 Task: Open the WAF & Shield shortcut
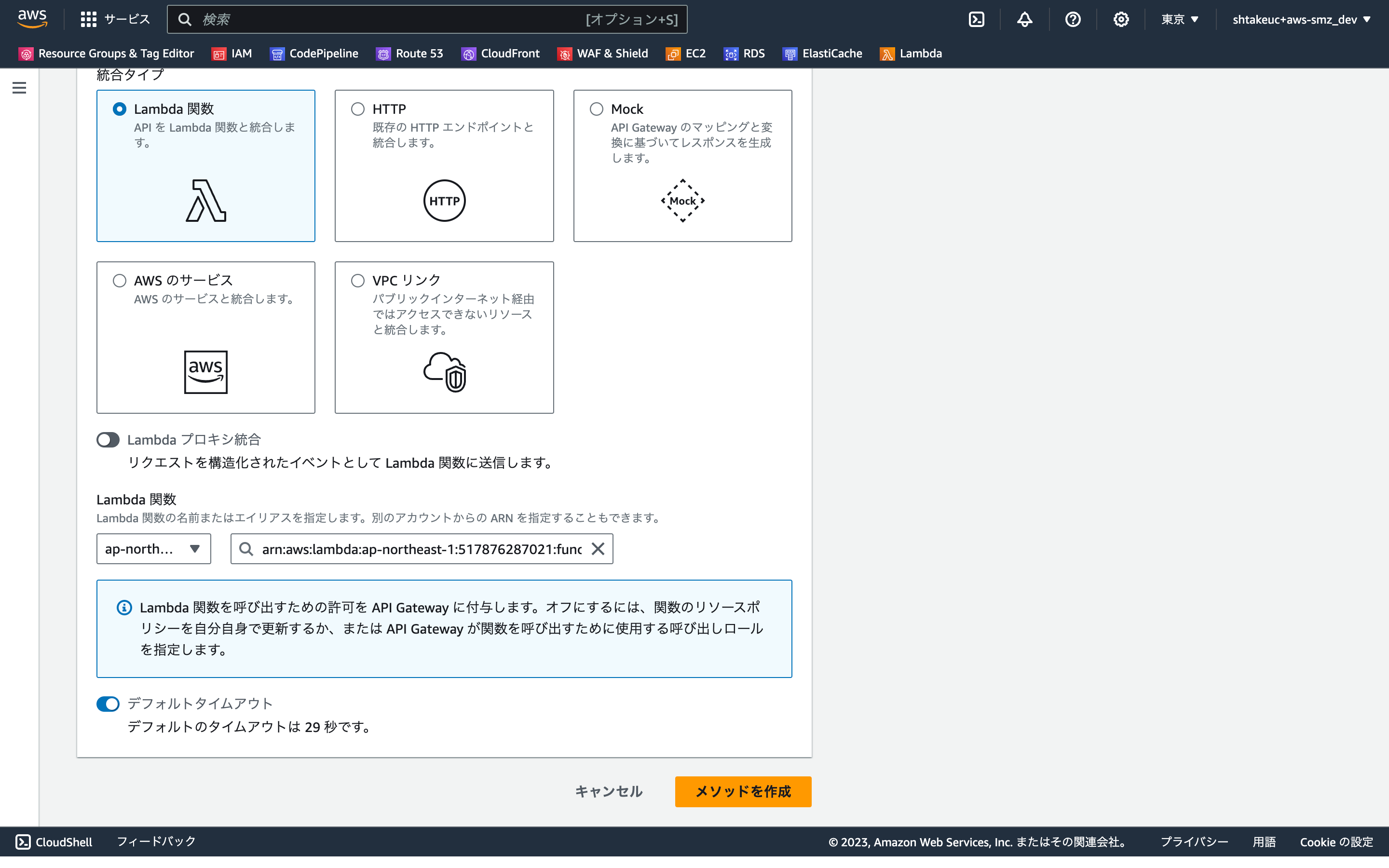click(x=603, y=54)
